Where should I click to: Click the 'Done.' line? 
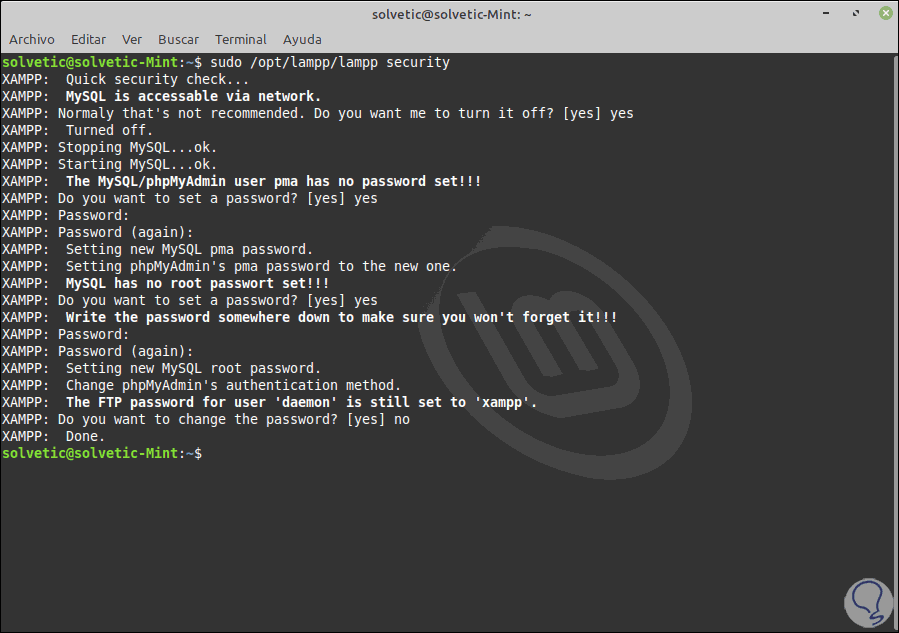pos(53,436)
